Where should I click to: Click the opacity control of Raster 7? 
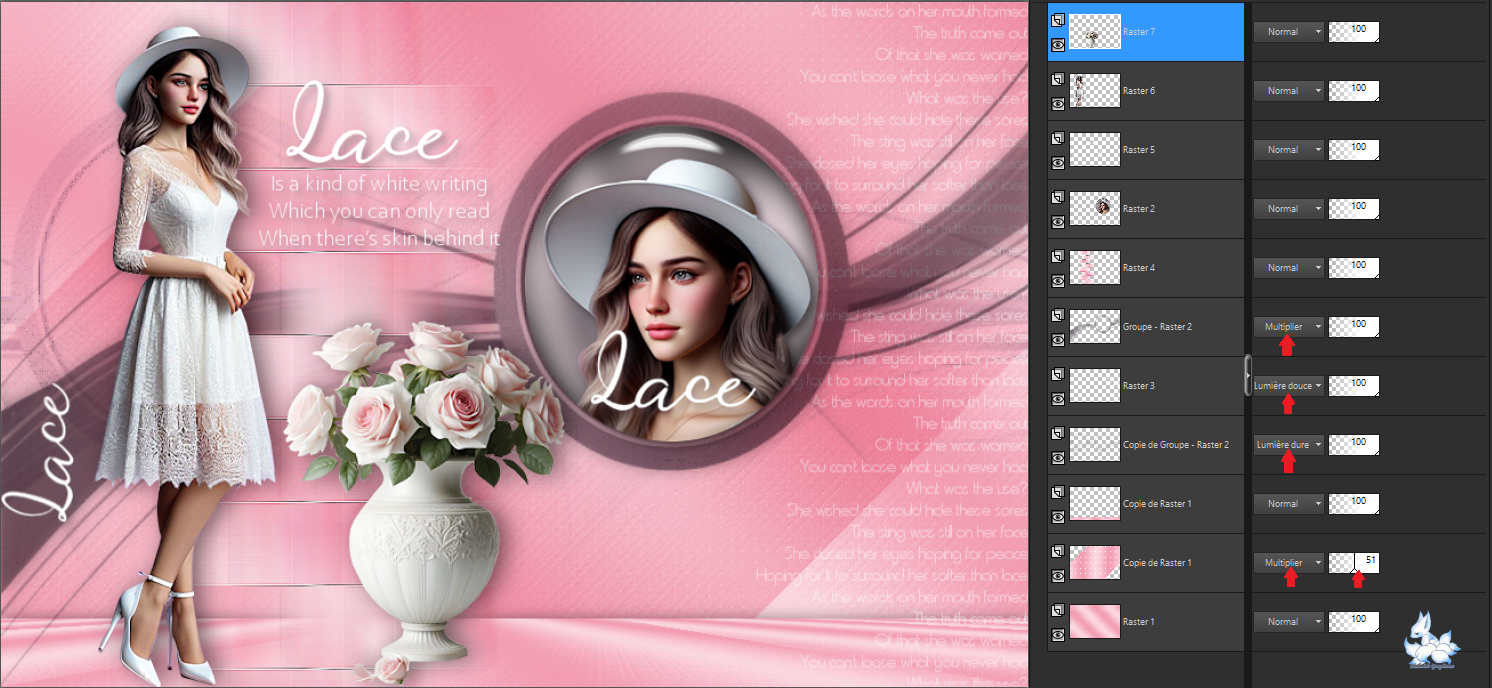[1354, 32]
